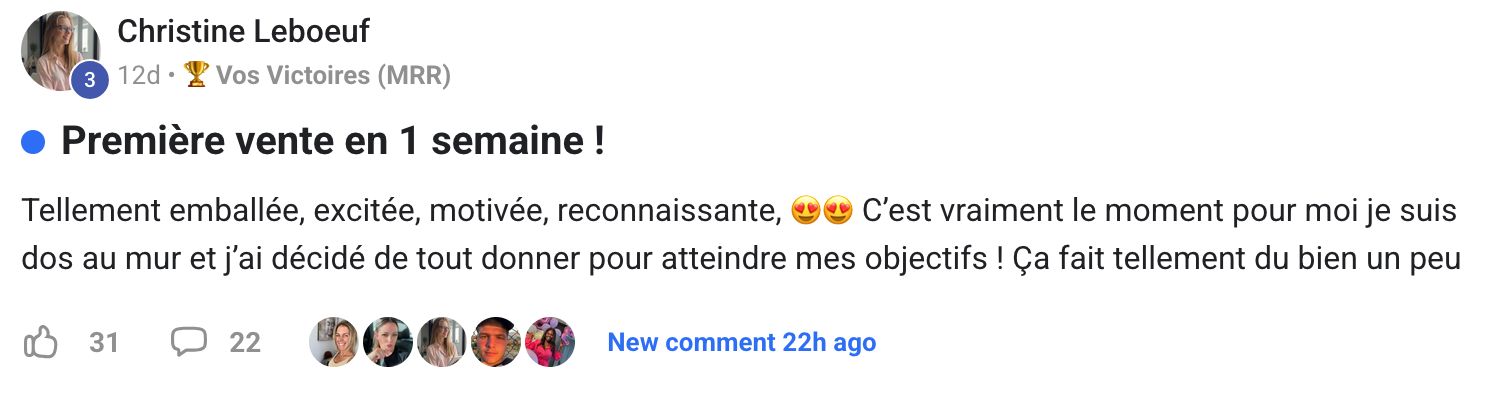Click the 31 likes count
1490x408 pixels.
[x=104, y=343]
